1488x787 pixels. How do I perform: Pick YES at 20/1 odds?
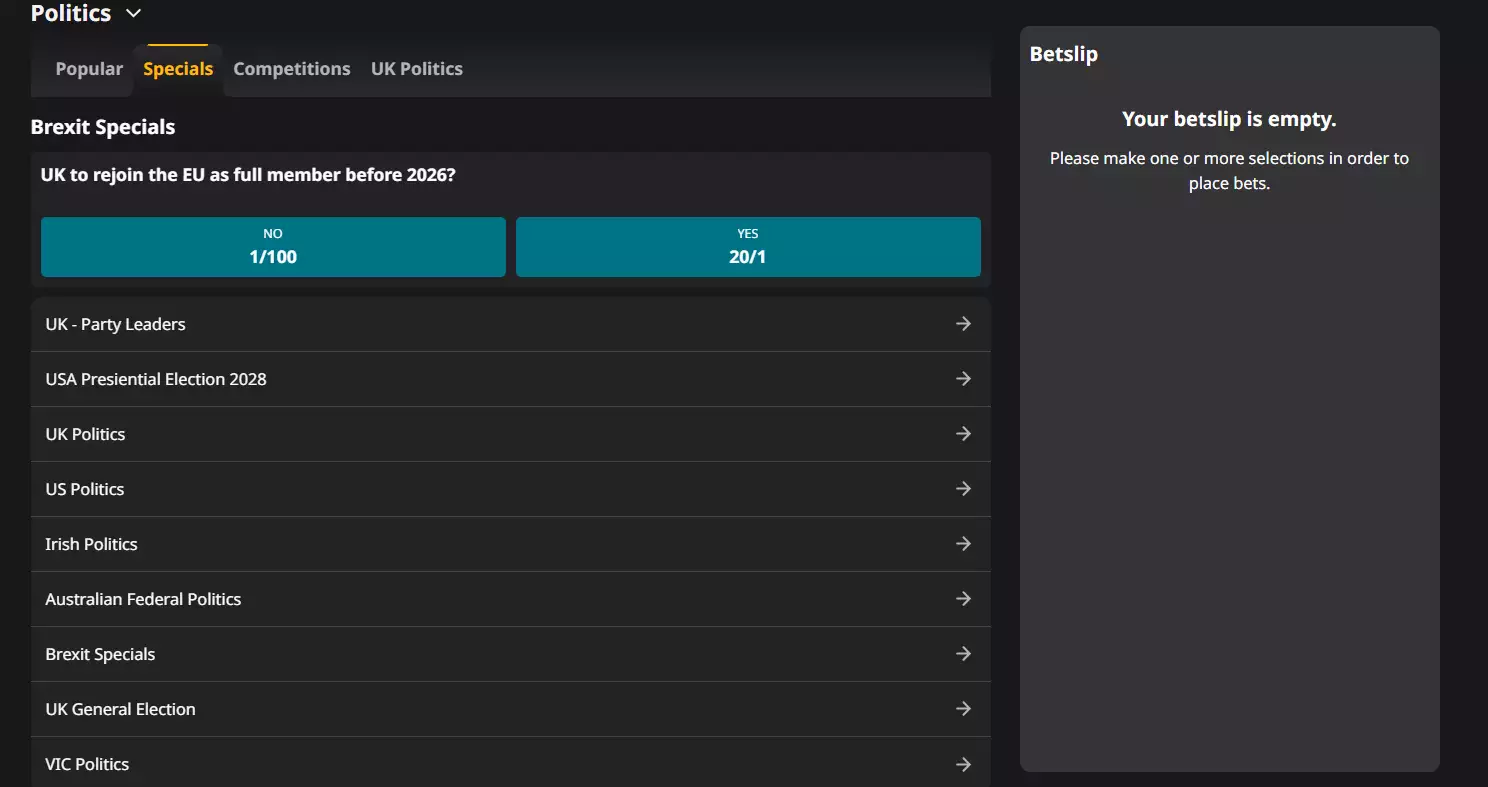pyautogui.click(x=748, y=247)
